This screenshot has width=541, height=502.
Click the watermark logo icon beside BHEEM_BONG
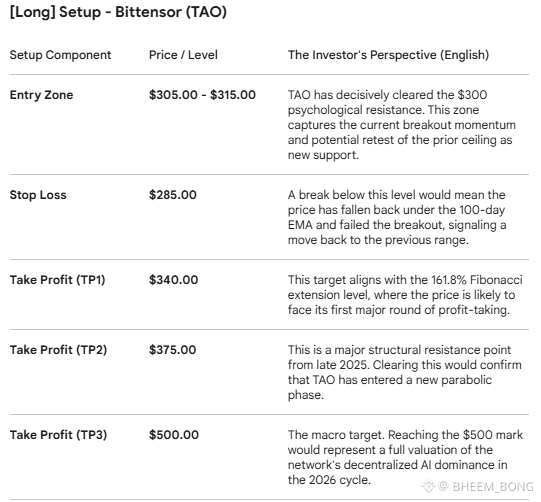[428, 486]
